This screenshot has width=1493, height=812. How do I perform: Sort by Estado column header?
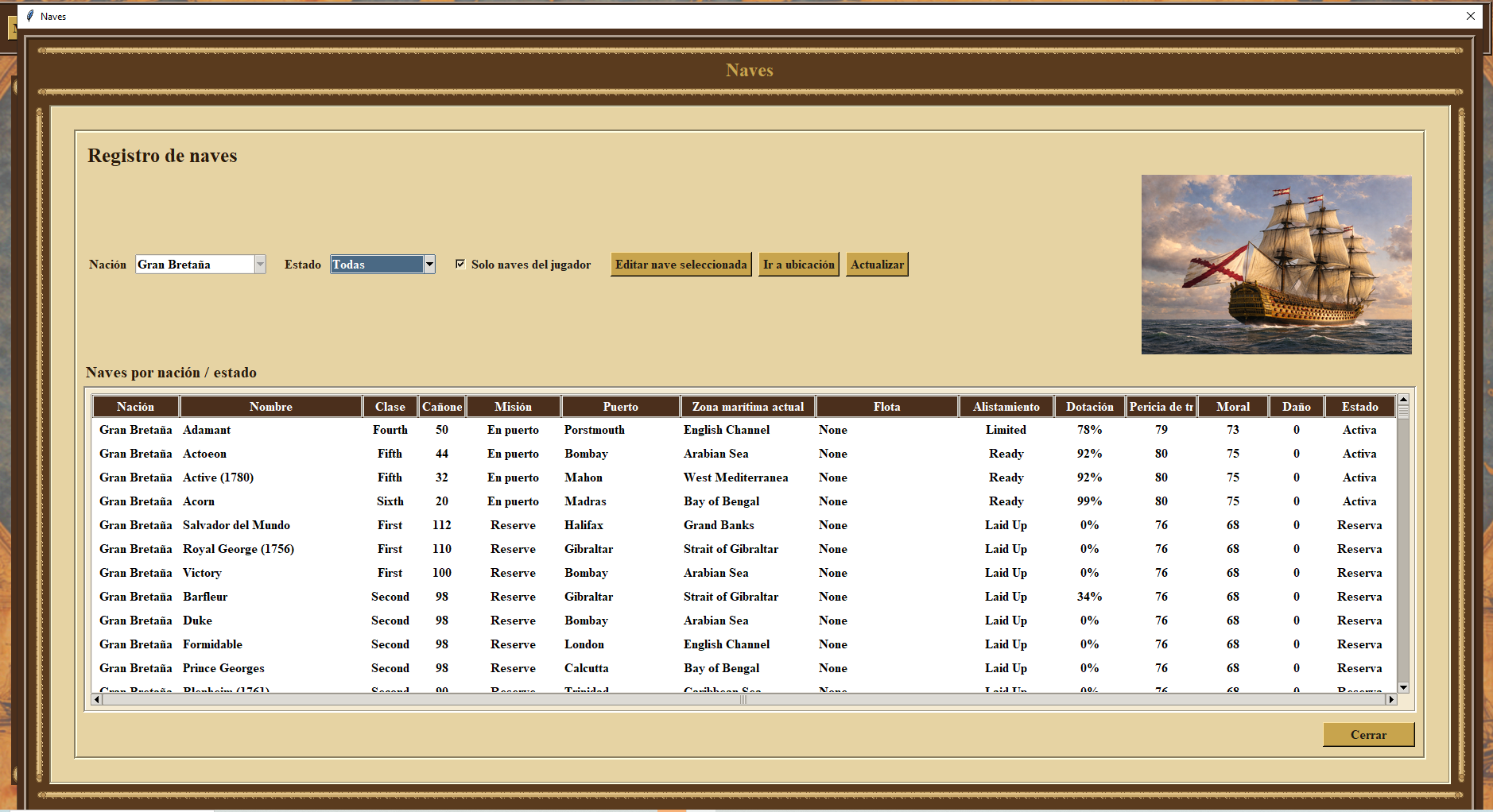(1360, 407)
